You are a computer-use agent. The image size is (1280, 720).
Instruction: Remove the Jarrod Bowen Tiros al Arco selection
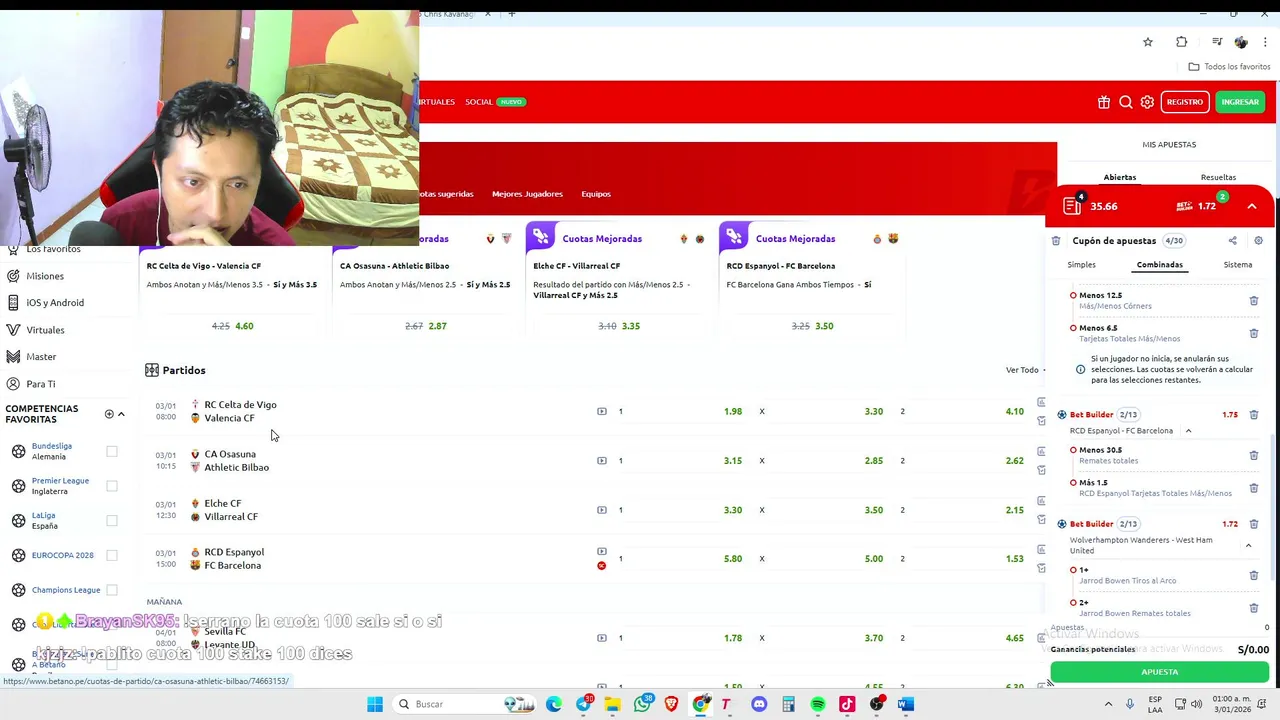pyautogui.click(x=1254, y=575)
